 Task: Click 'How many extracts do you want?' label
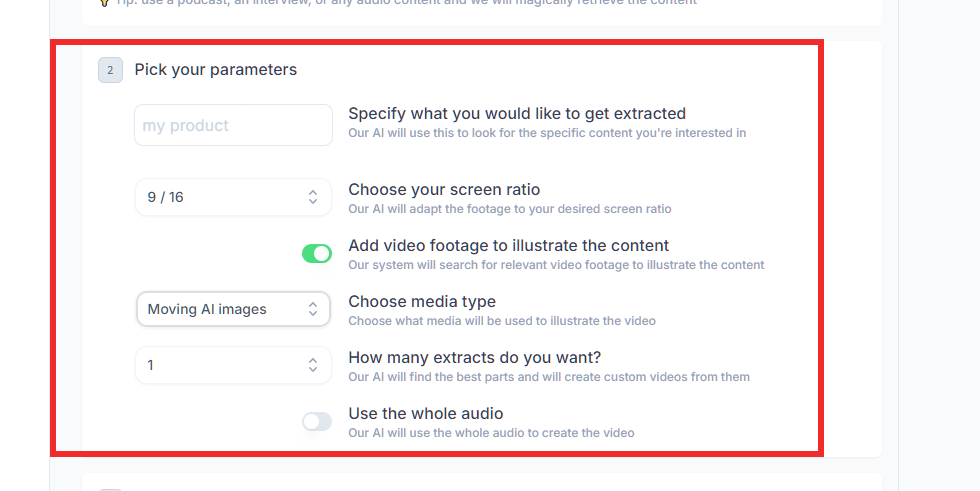(474, 358)
